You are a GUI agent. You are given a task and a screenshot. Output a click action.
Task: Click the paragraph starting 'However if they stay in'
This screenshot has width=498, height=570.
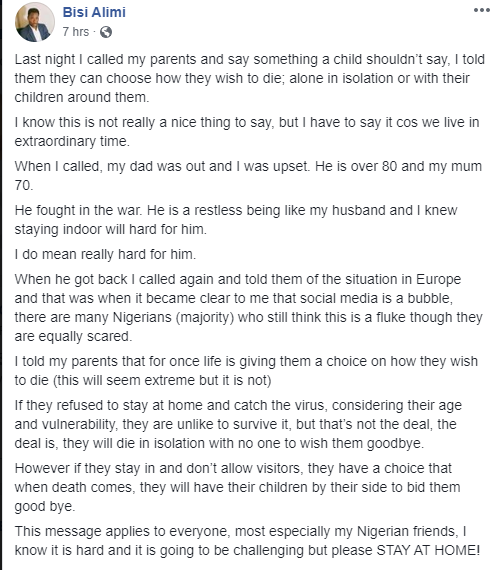click(x=237, y=487)
